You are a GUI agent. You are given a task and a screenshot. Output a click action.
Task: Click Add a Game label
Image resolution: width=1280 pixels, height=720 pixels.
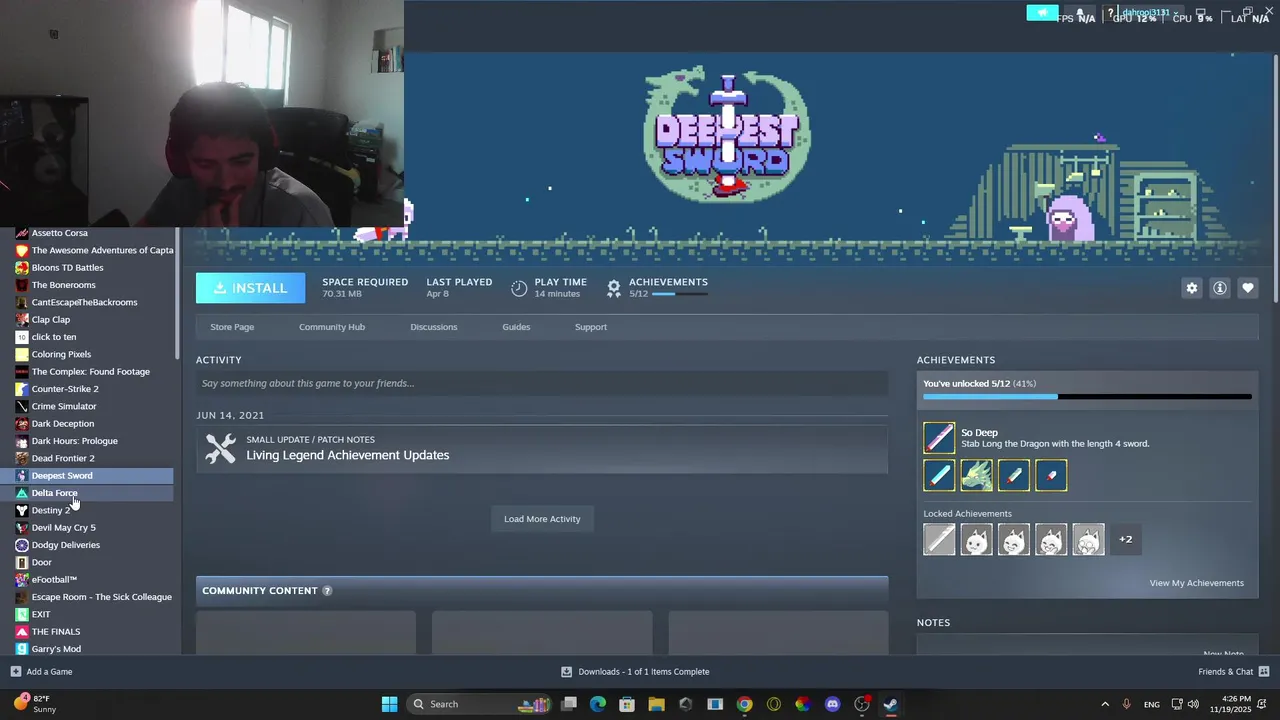pos(49,672)
